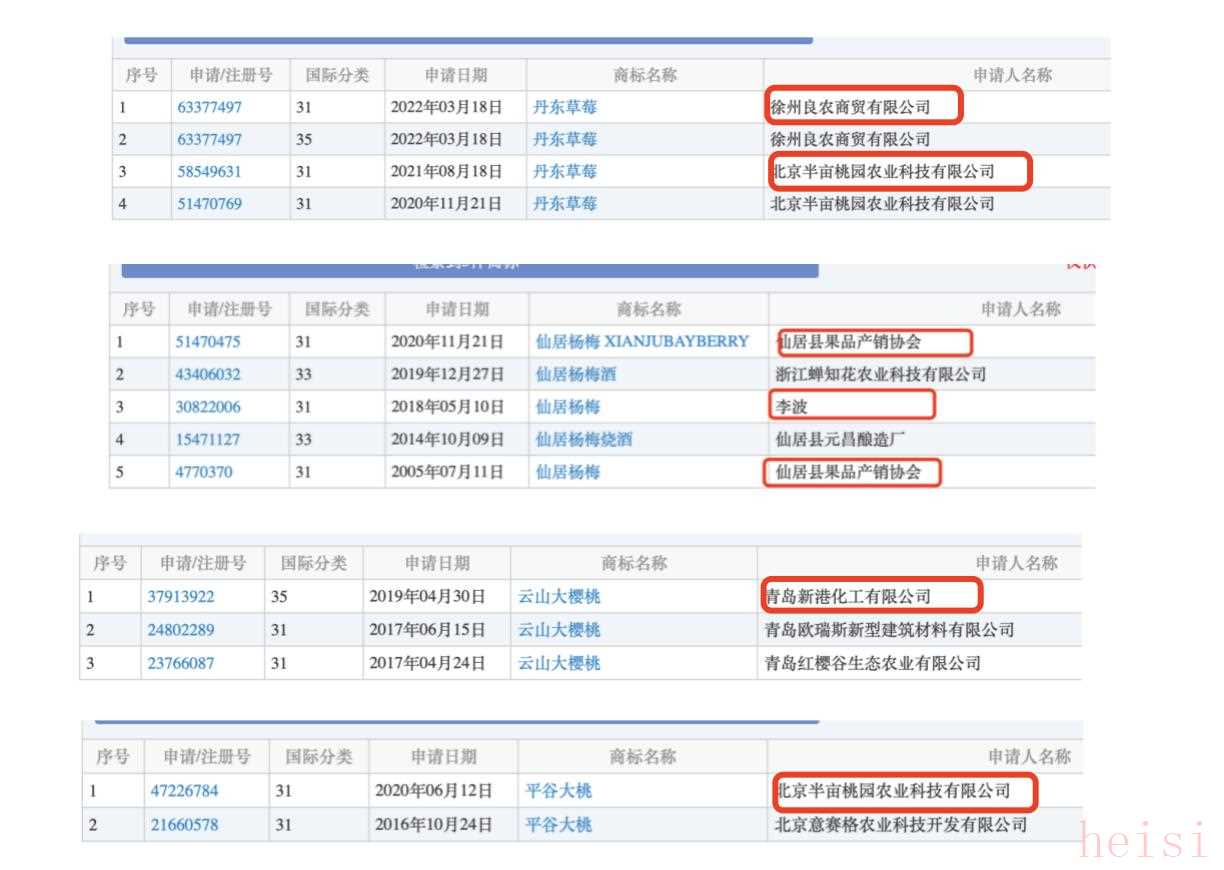Click 商标名称 header in the 仙居杨梅 table
Viewport: 1224px width, 870px height.
tap(649, 309)
